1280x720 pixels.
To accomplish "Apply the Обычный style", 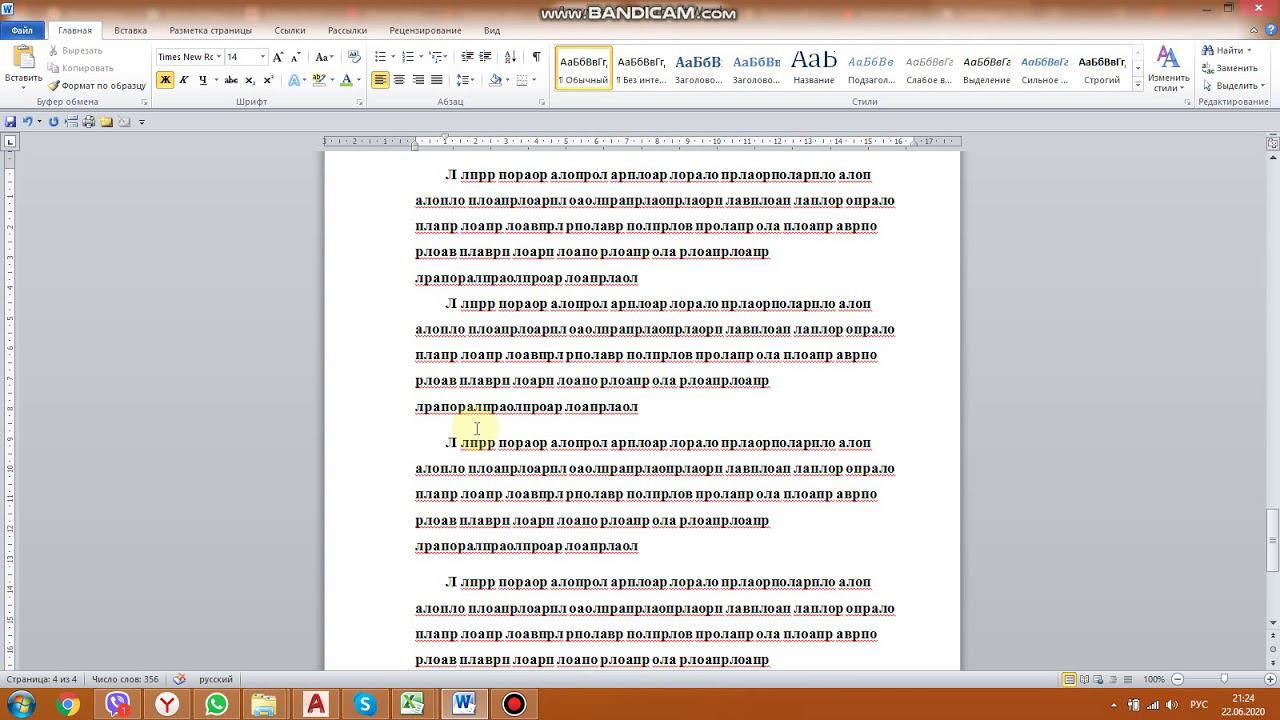I will tap(584, 68).
